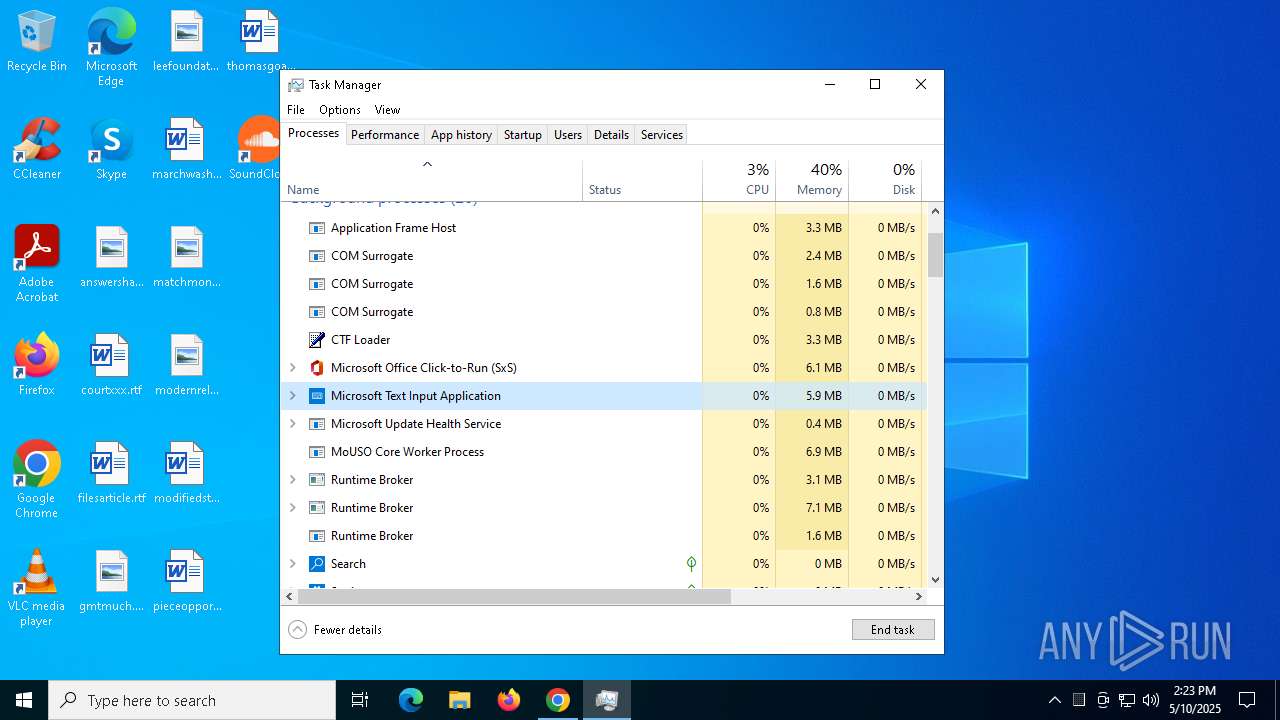Click the horizontal scrollbar thumb at list bottom
The height and width of the screenshot is (720, 1280).
tap(514, 596)
